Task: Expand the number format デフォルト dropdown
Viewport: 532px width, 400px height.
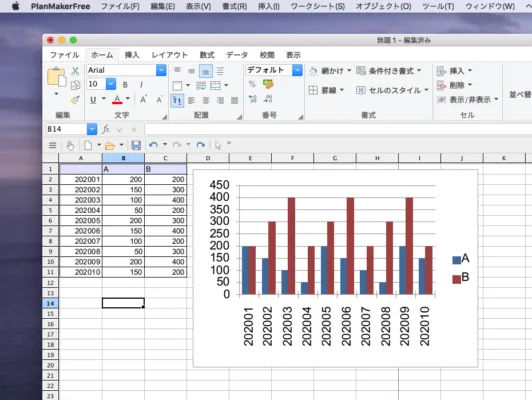Action: point(297,70)
